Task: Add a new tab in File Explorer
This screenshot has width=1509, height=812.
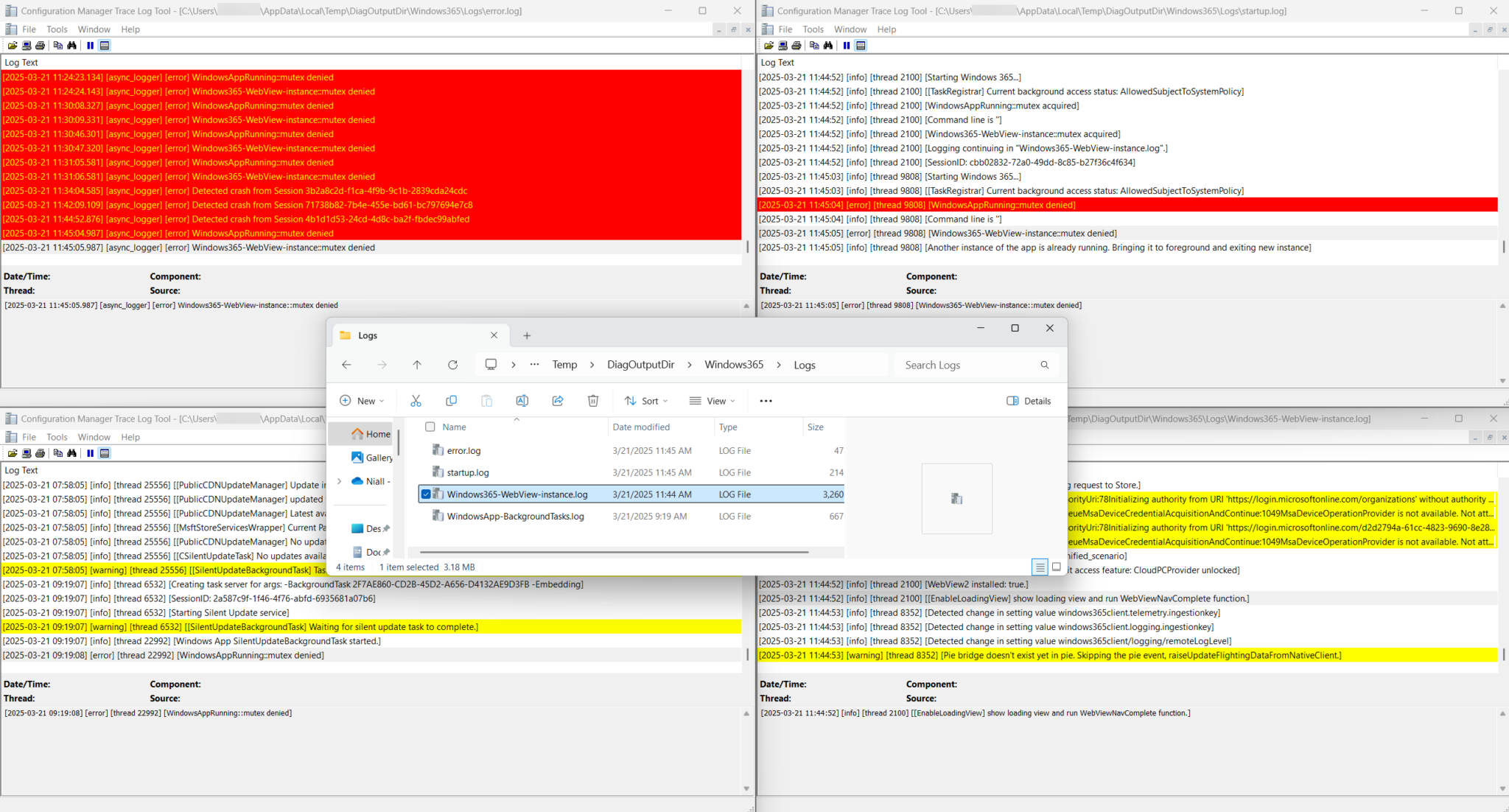Action: click(x=527, y=335)
